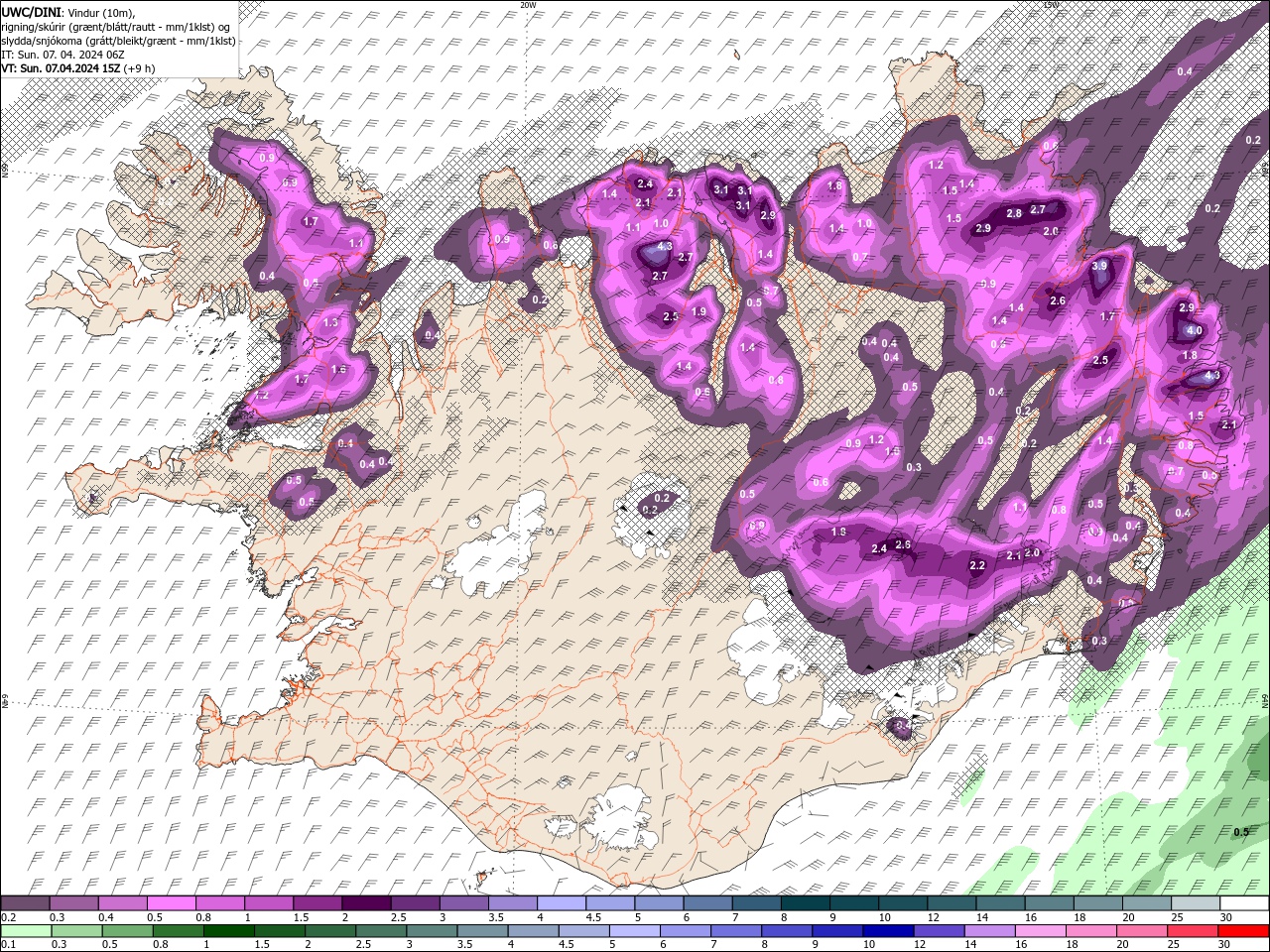Click the '(+9 h)' forecast offset text
This screenshot has height=952, width=1270.
(x=140, y=68)
